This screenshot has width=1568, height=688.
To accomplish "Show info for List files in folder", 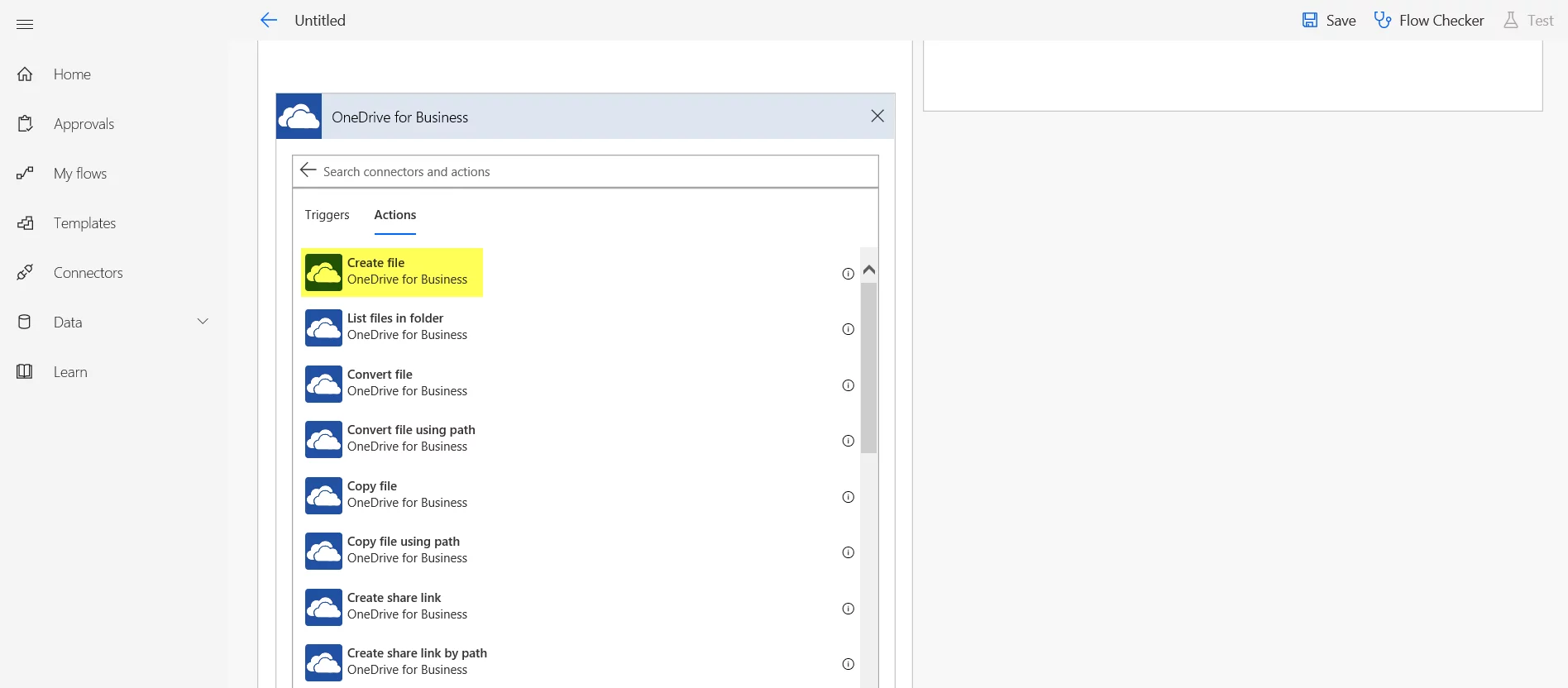I will [848, 329].
